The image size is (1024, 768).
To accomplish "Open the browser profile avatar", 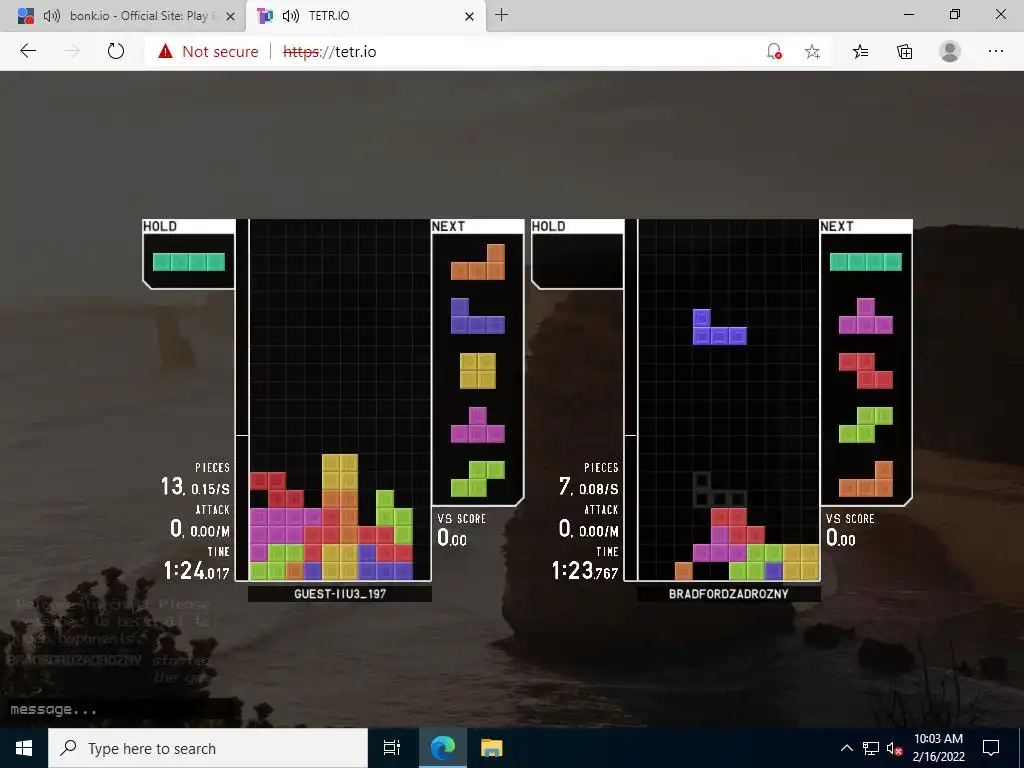I will pyautogui.click(x=950, y=51).
